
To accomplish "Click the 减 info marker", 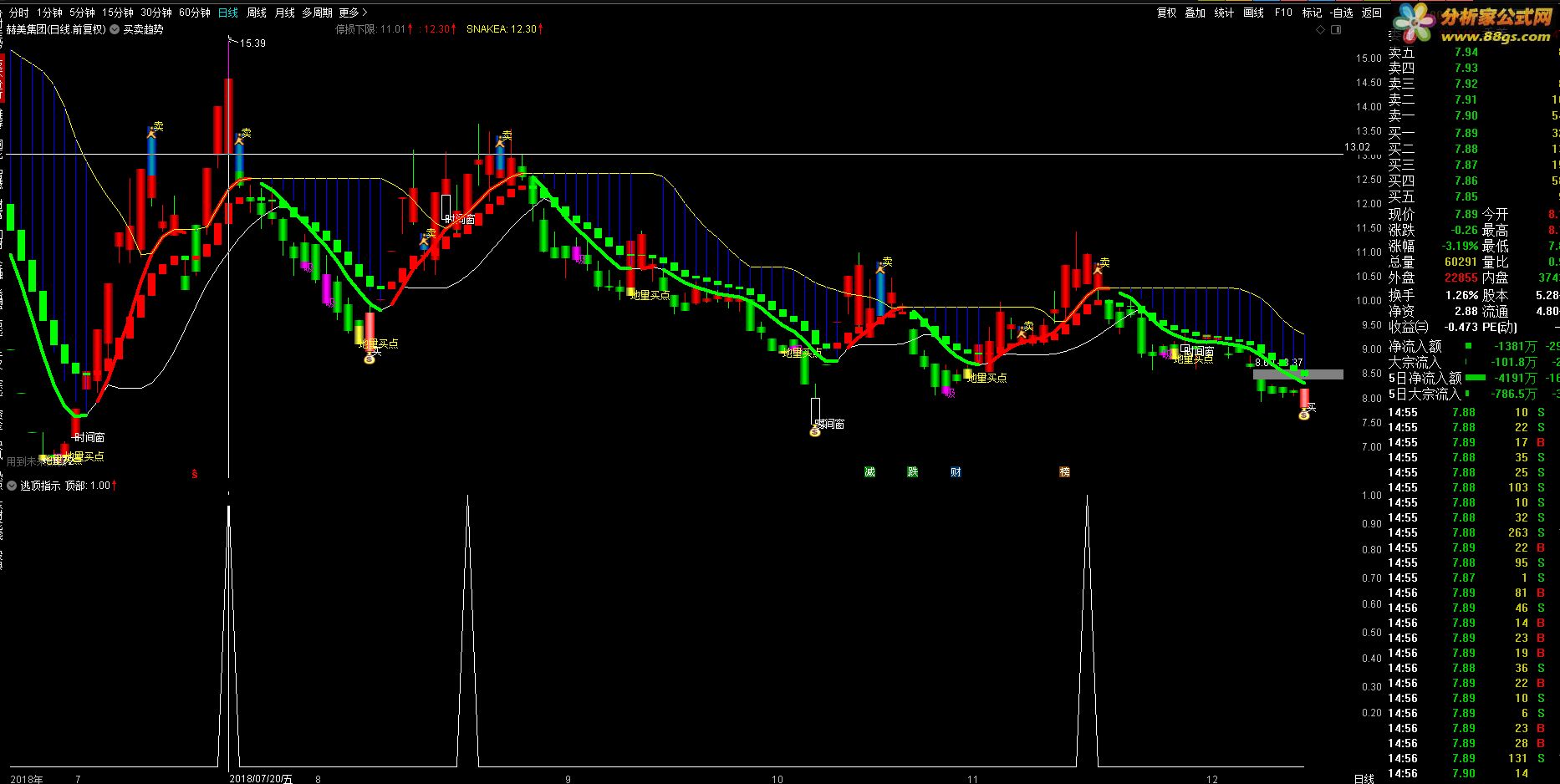I will 869,472.
